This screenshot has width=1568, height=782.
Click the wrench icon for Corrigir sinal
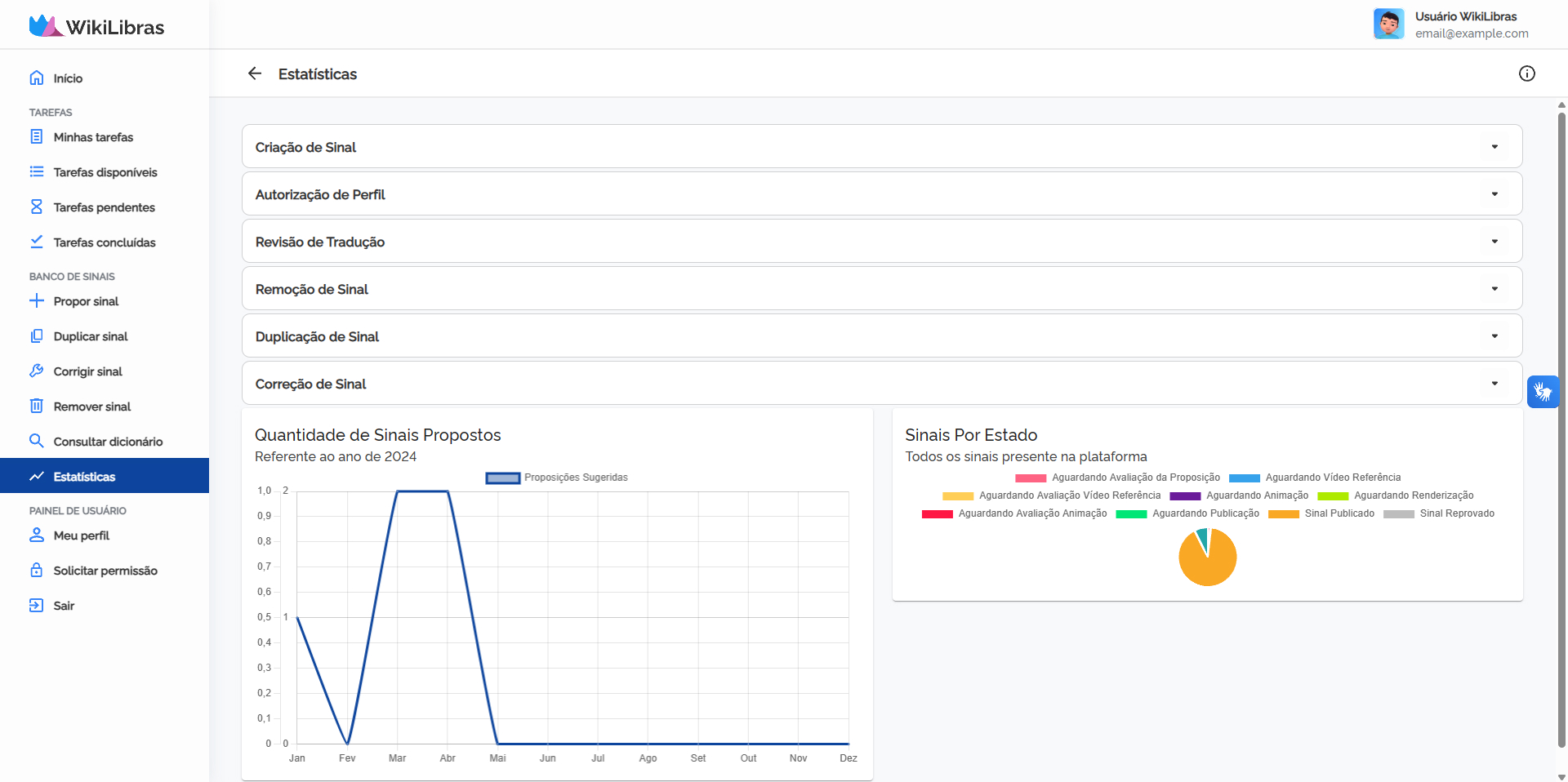coord(37,371)
